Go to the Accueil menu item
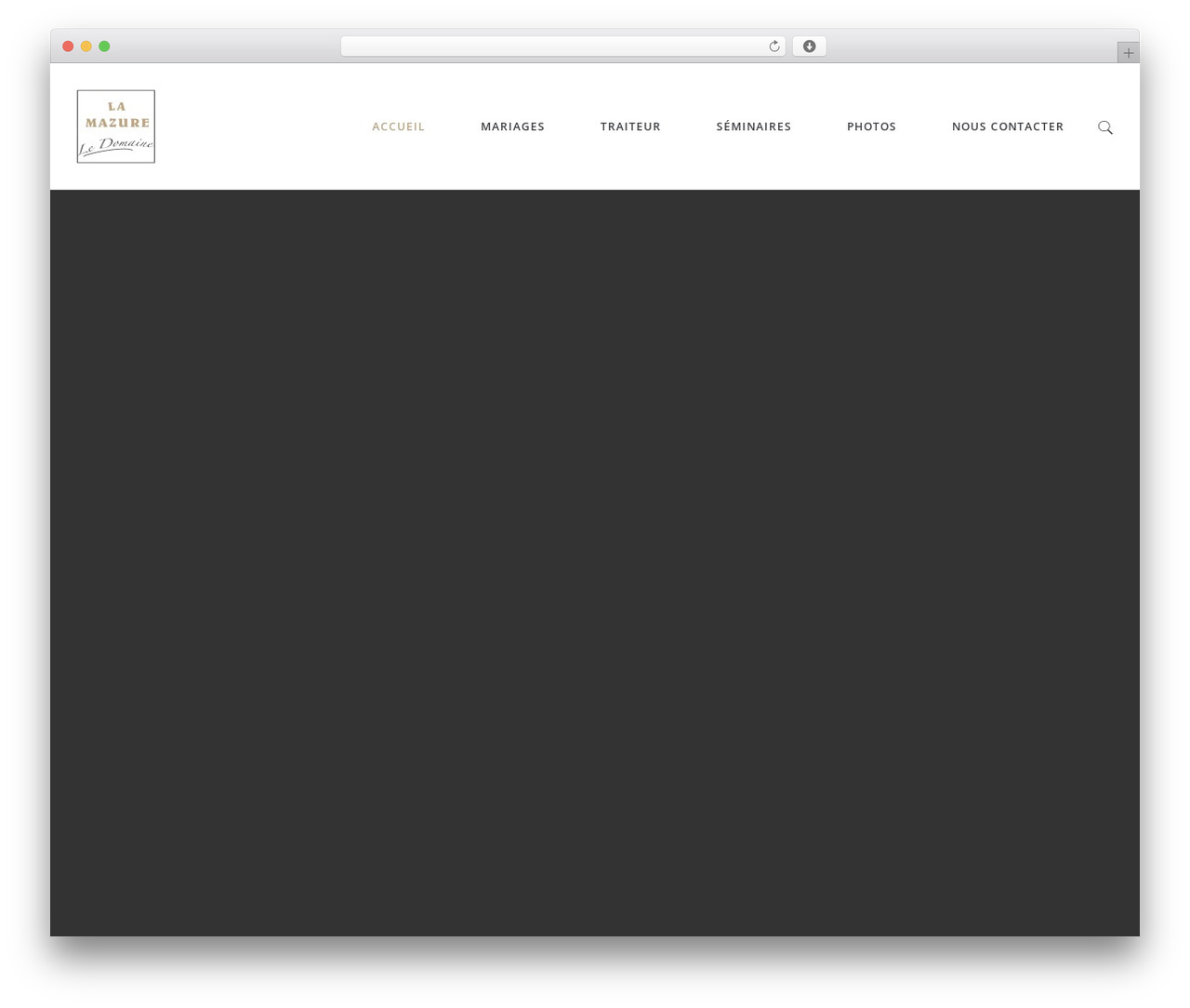The height and width of the screenshot is (1008, 1190). coord(398,126)
